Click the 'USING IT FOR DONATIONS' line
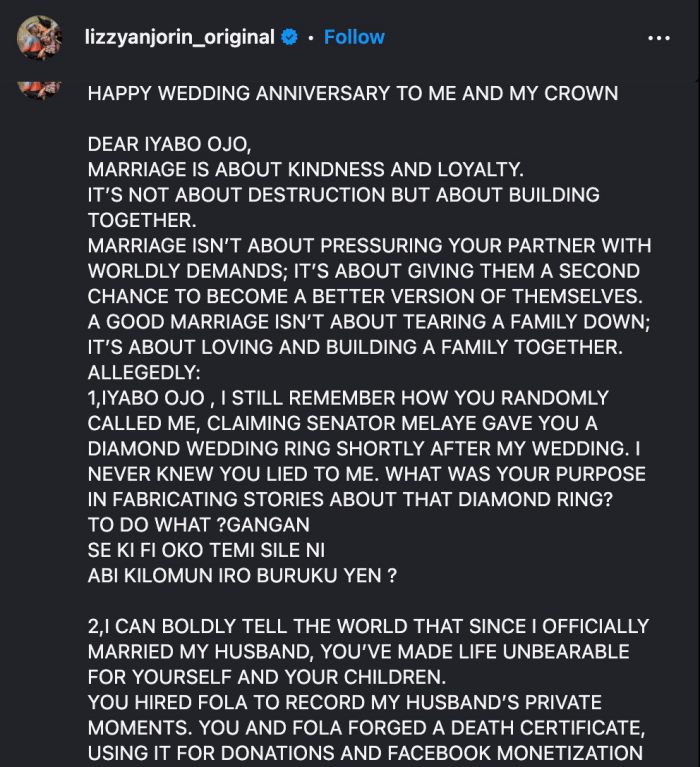The width and height of the screenshot is (700, 767). click(x=364, y=752)
